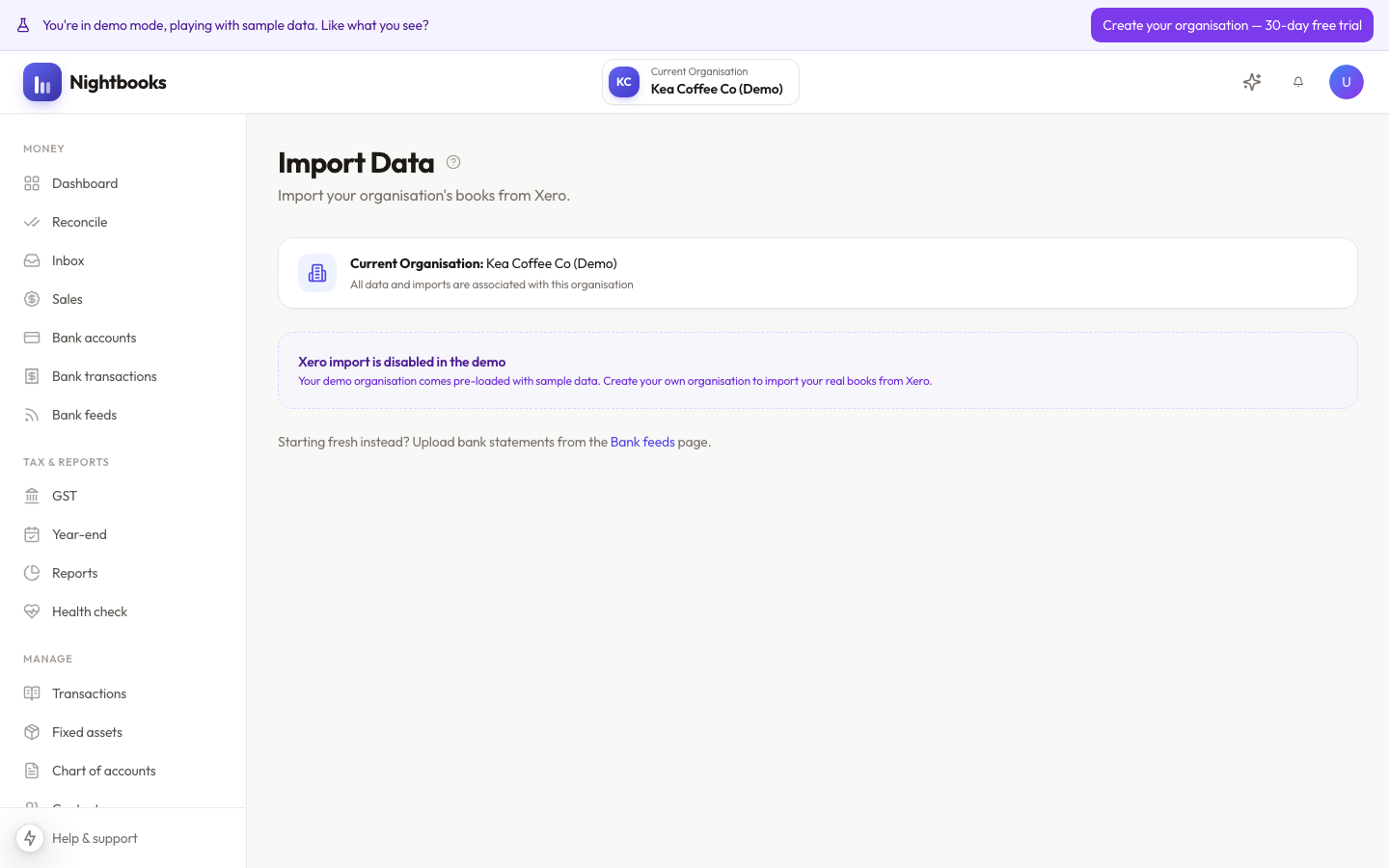Click 'Import your organisation's books from Xero.' text

(x=423, y=195)
